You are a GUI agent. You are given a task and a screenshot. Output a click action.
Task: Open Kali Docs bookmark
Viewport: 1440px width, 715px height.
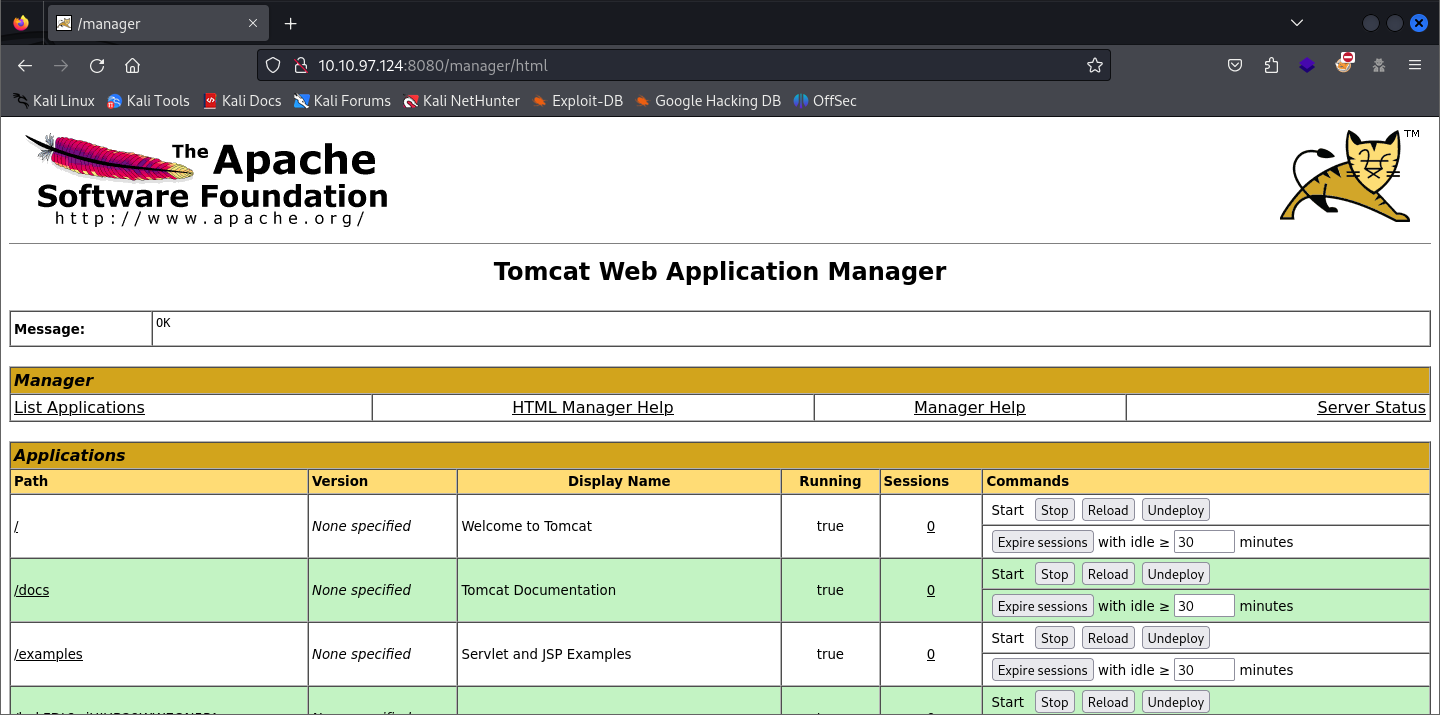pos(242,101)
